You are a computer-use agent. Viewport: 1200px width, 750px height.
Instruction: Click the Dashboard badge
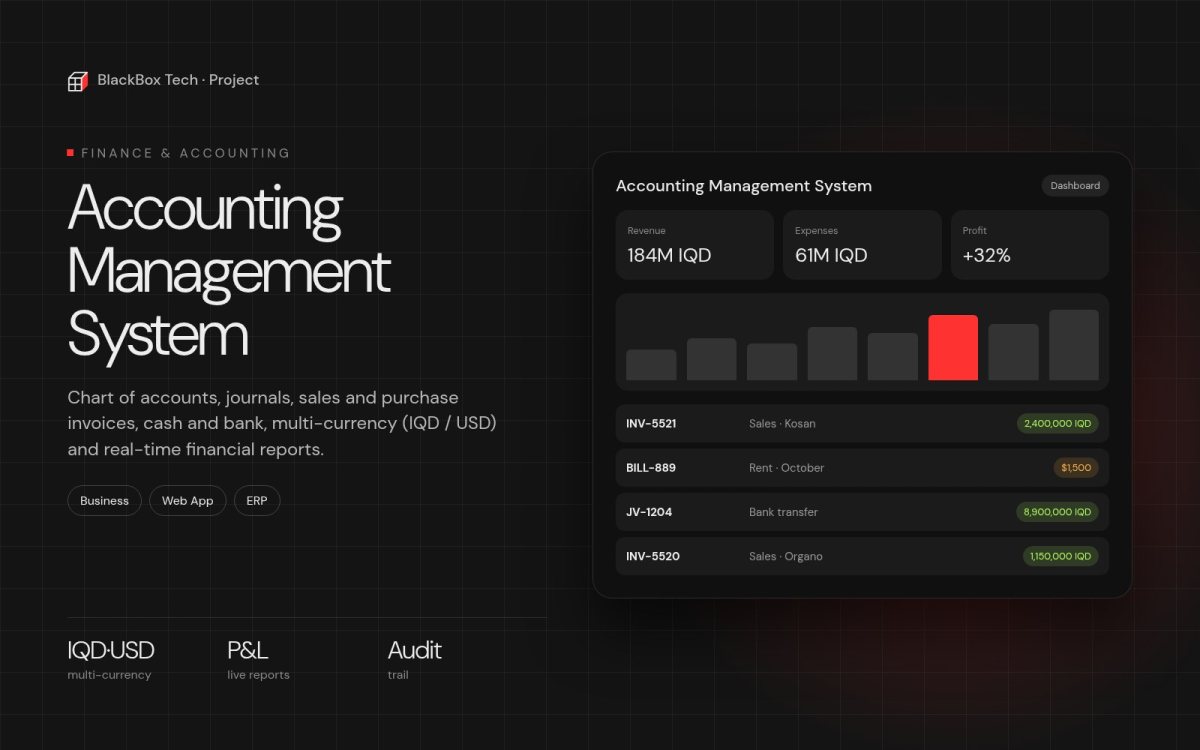1075,186
